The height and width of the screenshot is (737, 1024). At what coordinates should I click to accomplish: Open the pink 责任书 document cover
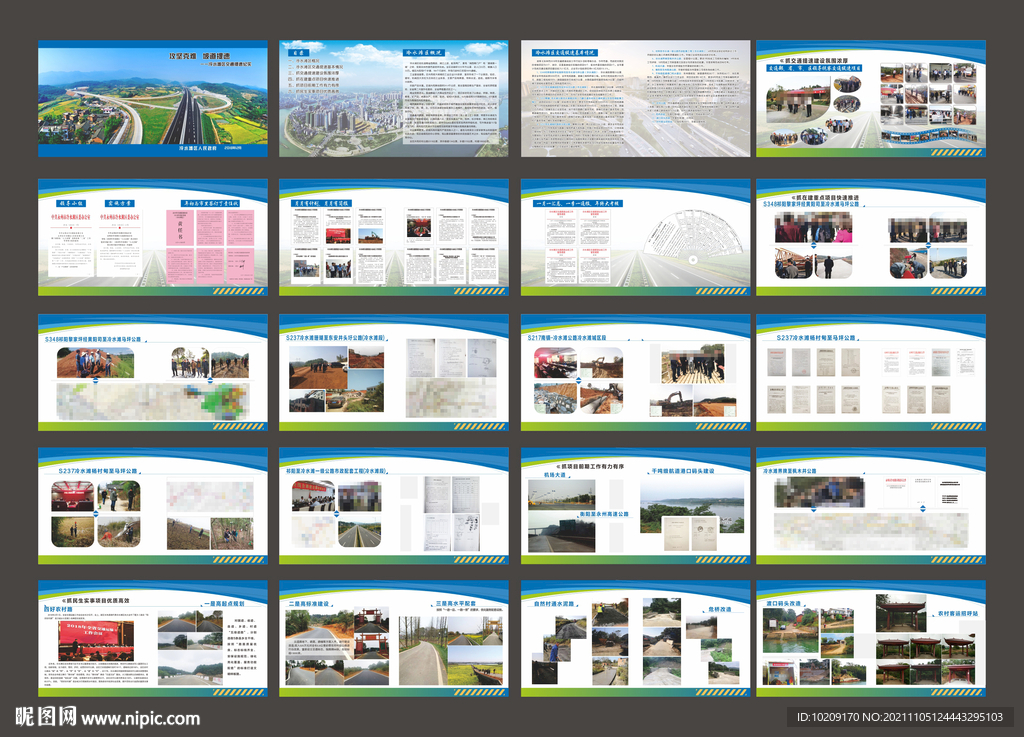tap(180, 228)
